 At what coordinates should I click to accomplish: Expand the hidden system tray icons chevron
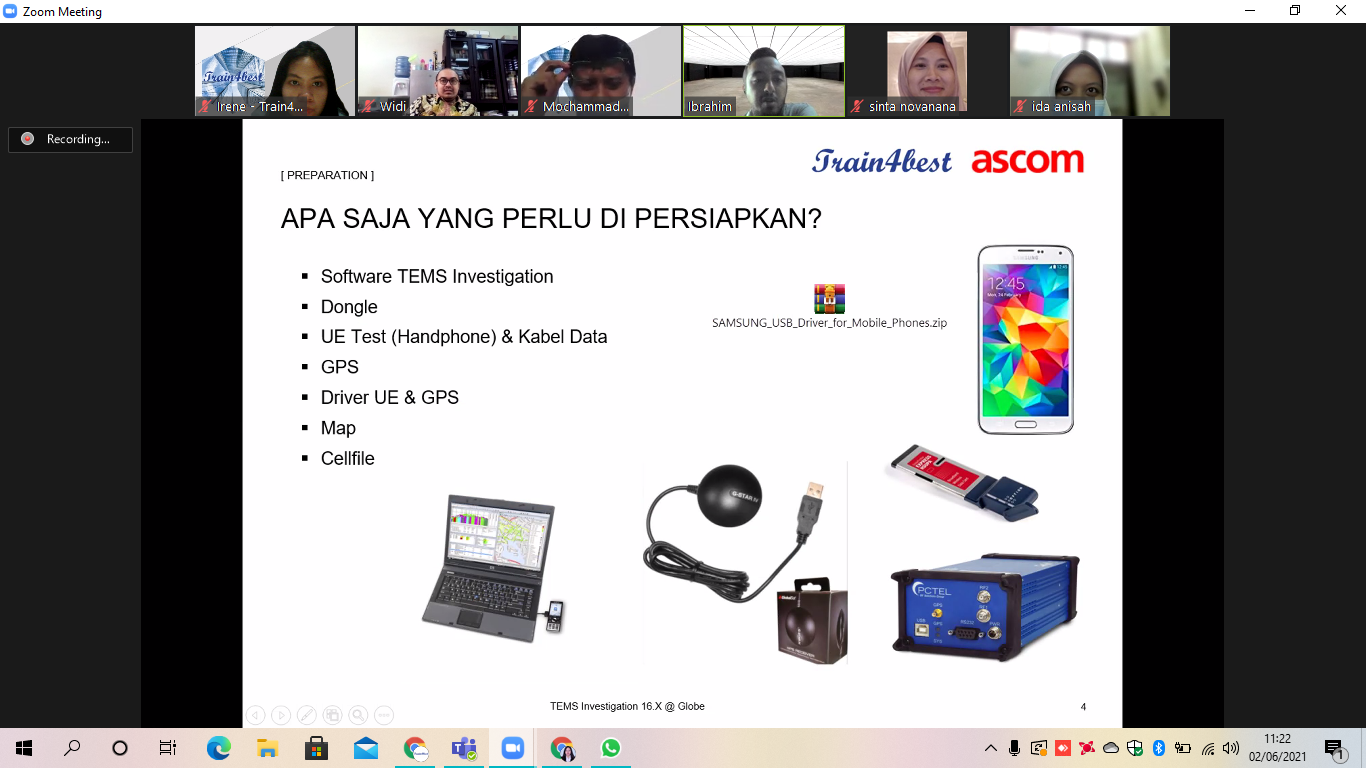(991, 748)
